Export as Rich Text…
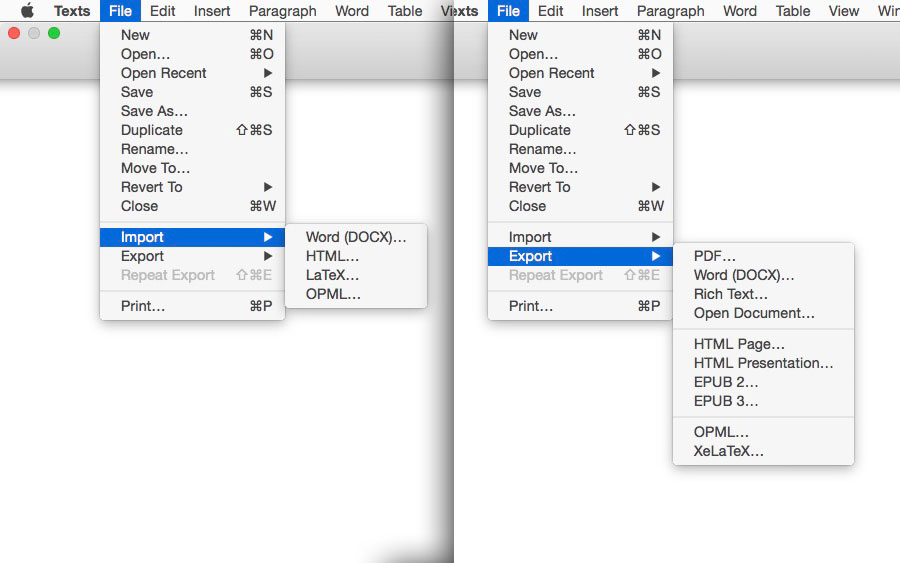 click(x=763, y=294)
